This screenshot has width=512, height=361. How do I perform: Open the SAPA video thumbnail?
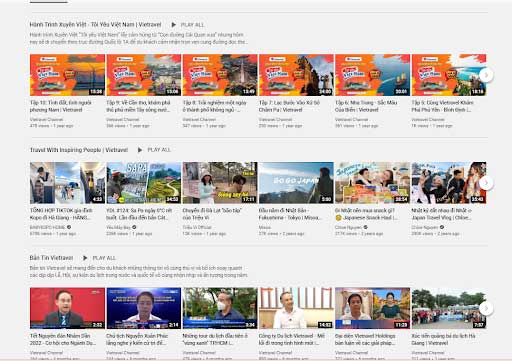point(144,183)
